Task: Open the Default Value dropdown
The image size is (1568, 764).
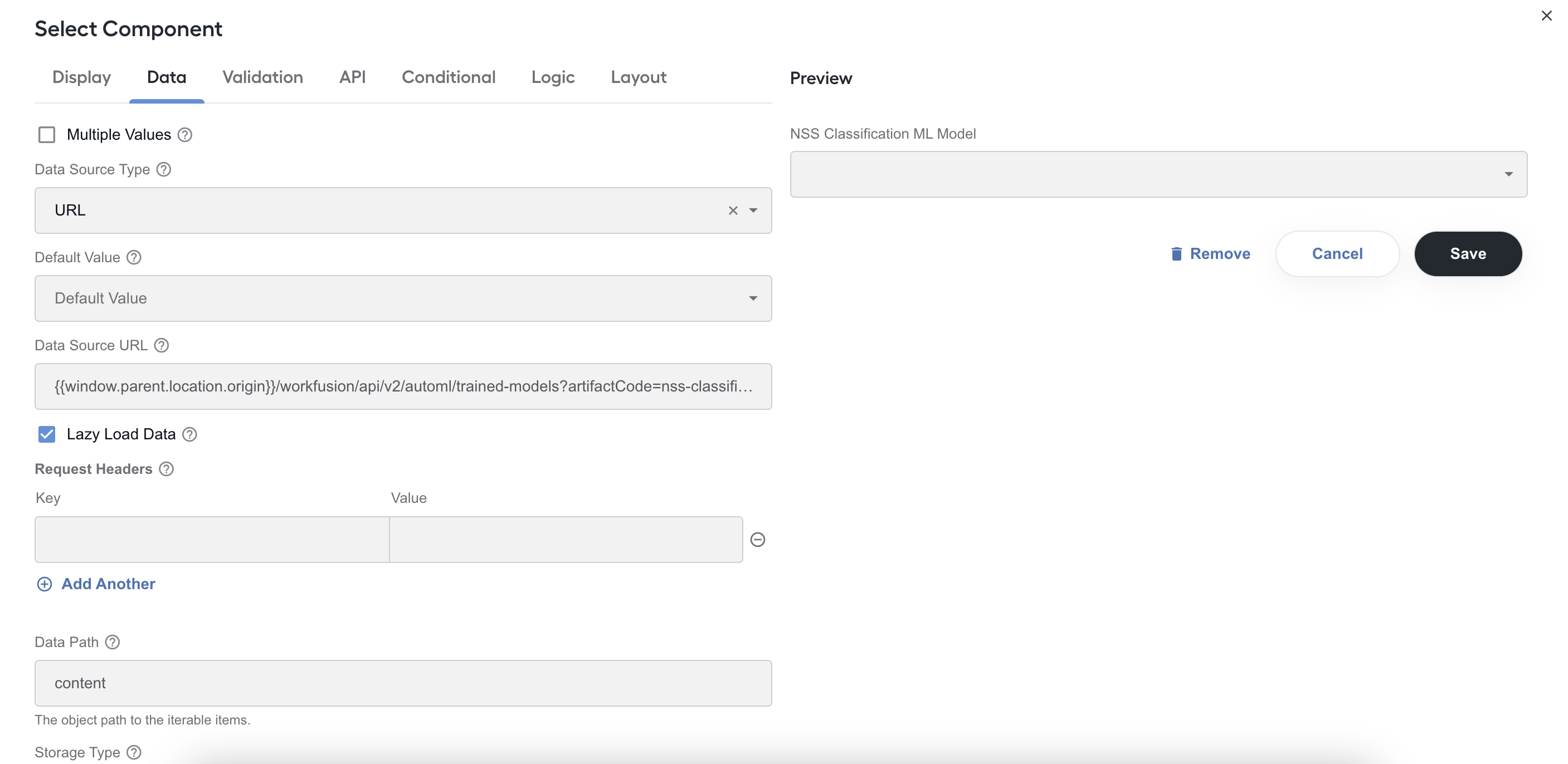Action: [403, 298]
